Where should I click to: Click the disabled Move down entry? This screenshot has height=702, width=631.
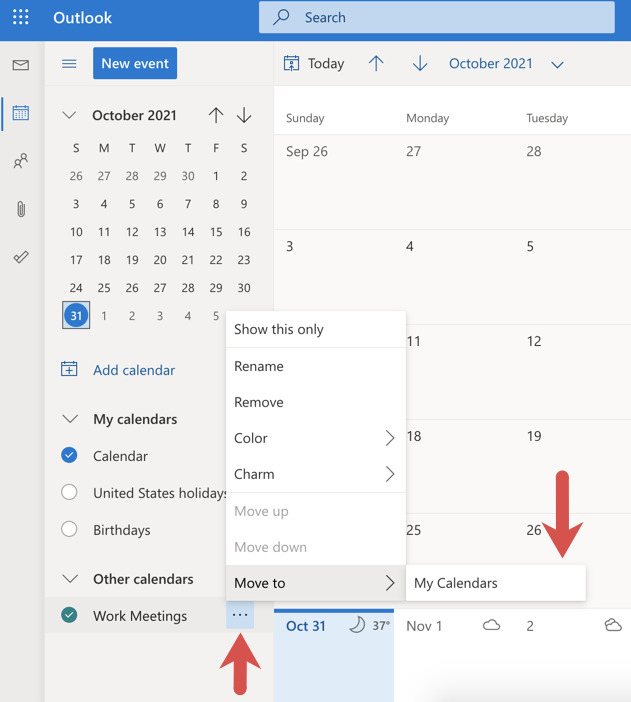coord(316,547)
